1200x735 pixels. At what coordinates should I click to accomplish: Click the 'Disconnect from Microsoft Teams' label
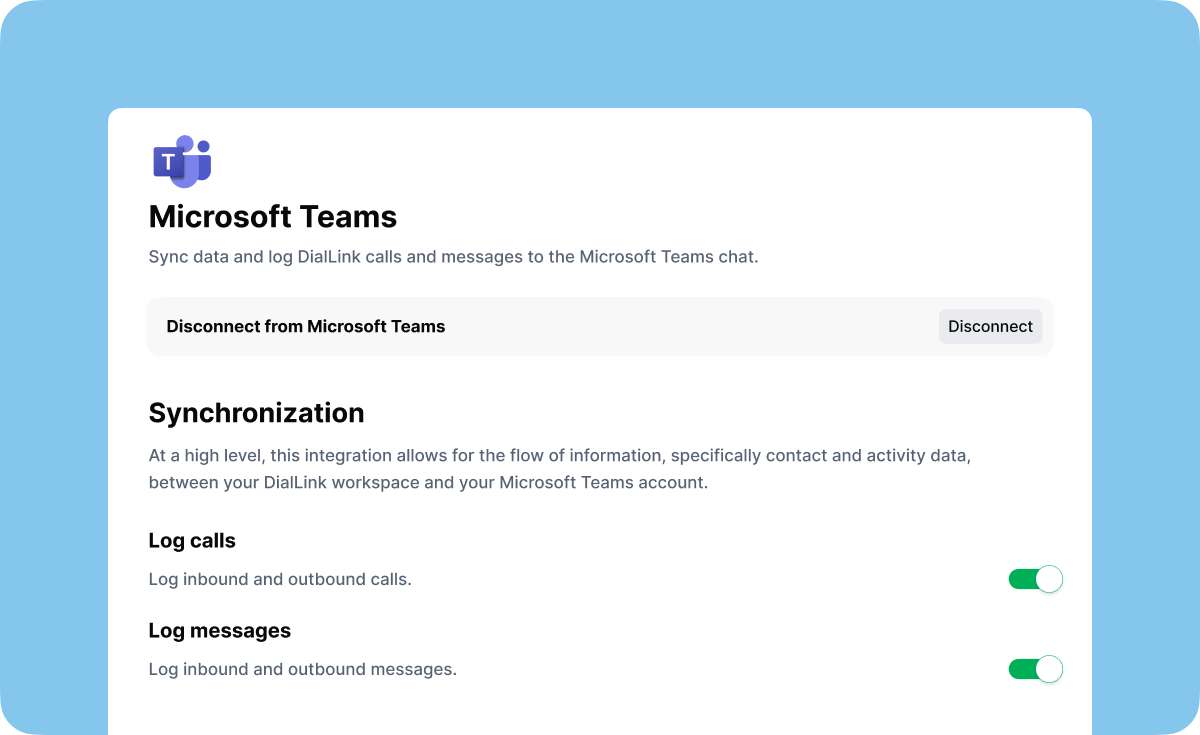point(305,326)
